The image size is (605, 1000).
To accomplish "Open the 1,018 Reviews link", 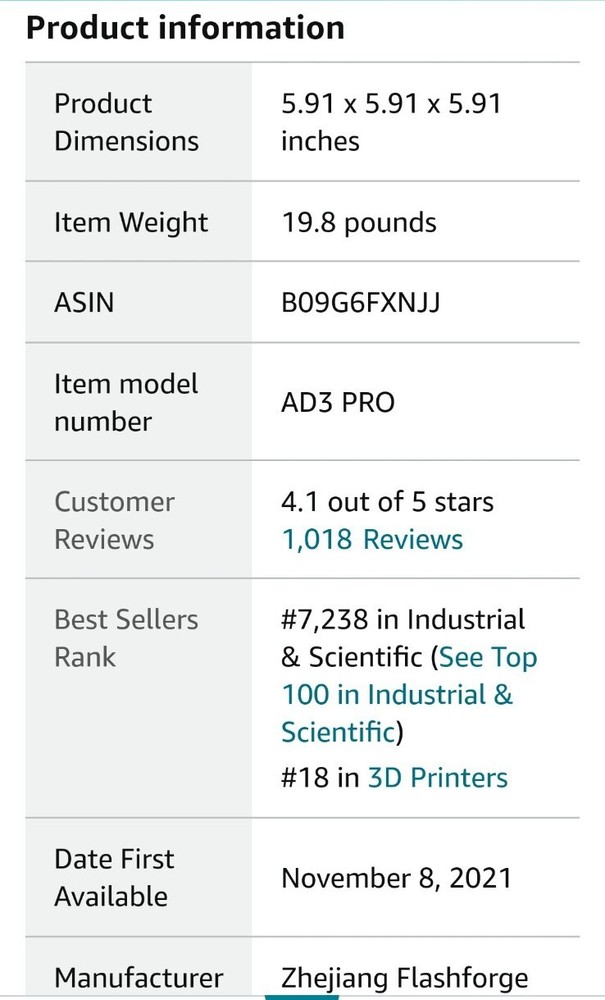I will click(x=372, y=540).
